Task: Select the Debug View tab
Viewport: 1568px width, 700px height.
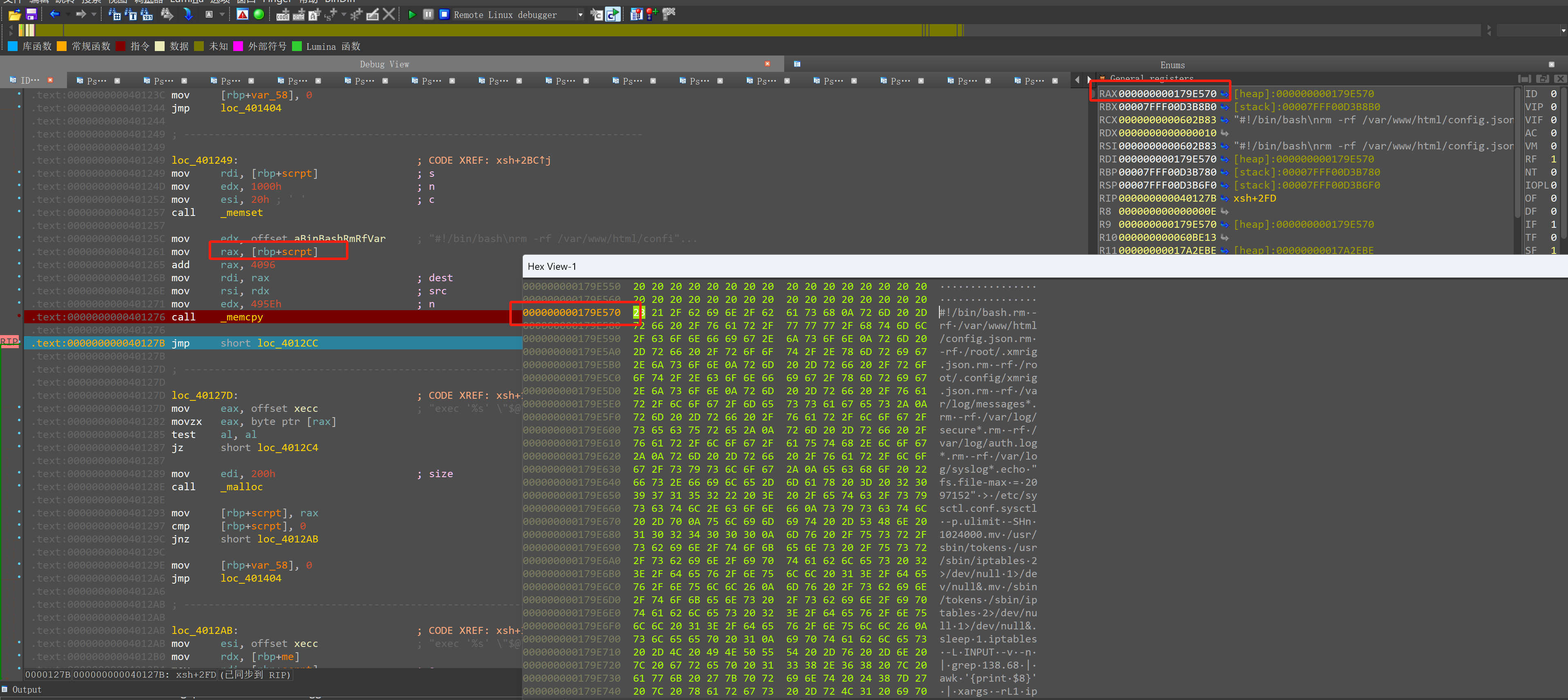Action: 384,64
